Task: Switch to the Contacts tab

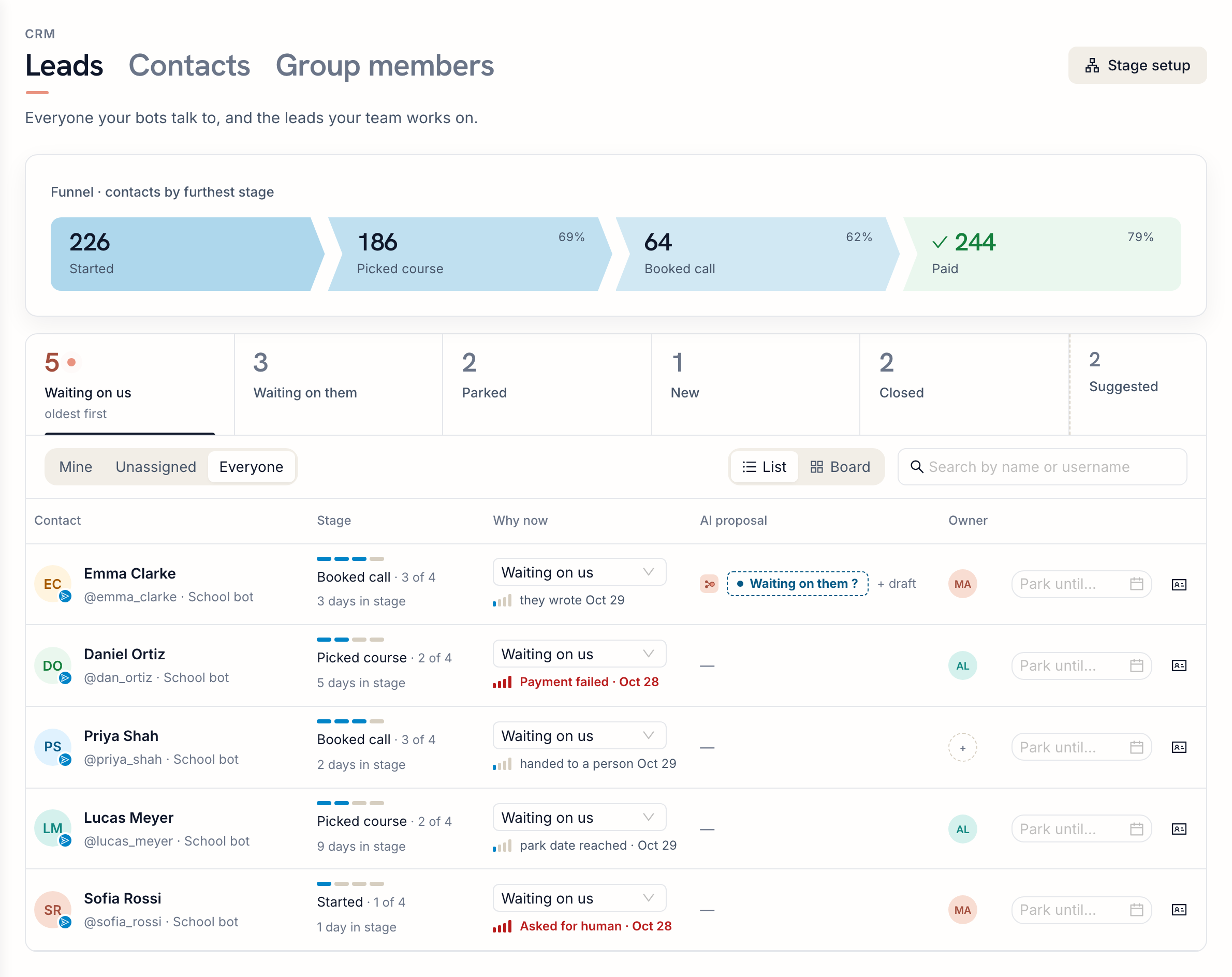Action: point(189,66)
